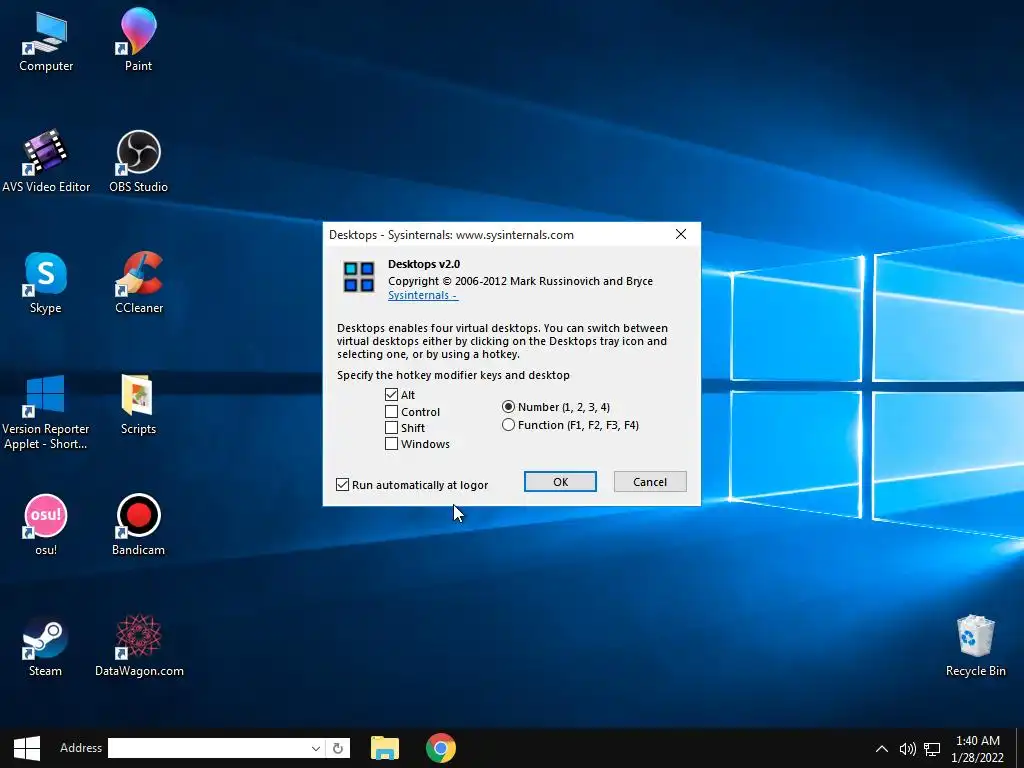Viewport: 1024px width, 768px height.
Task: Select the Function (F1, F2, F3, F4) option
Action: click(508, 424)
